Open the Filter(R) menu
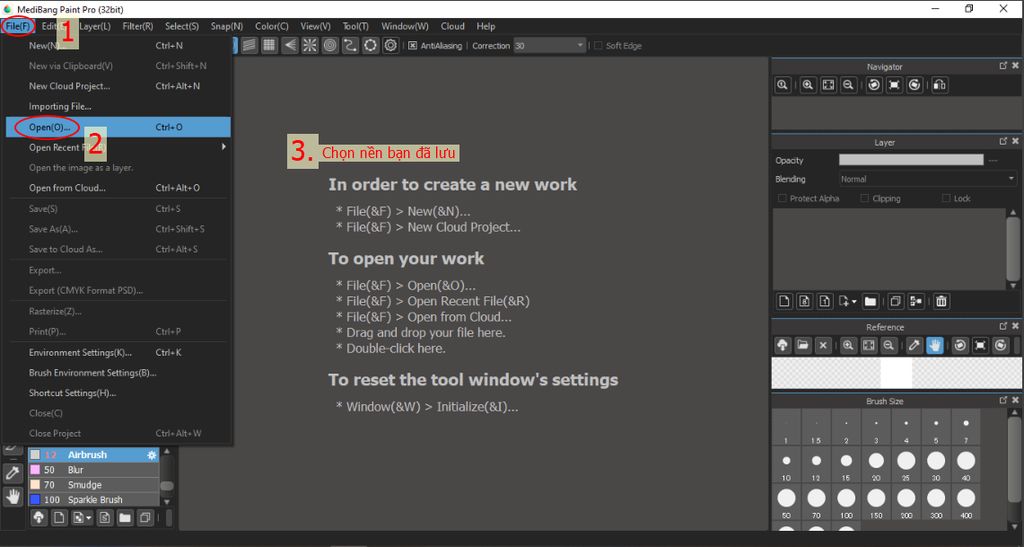Image resolution: width=1024 pixels, height=547 pixels. coord(138,26)
